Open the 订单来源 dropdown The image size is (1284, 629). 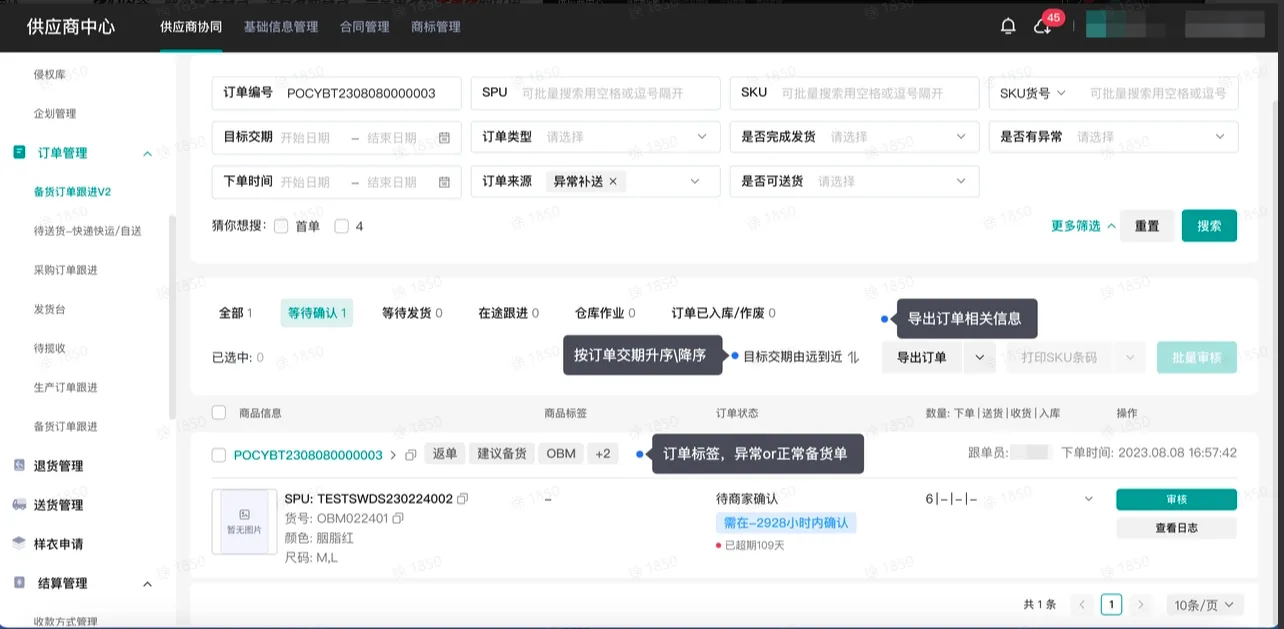pyautogui.click(x=595, y=181)
